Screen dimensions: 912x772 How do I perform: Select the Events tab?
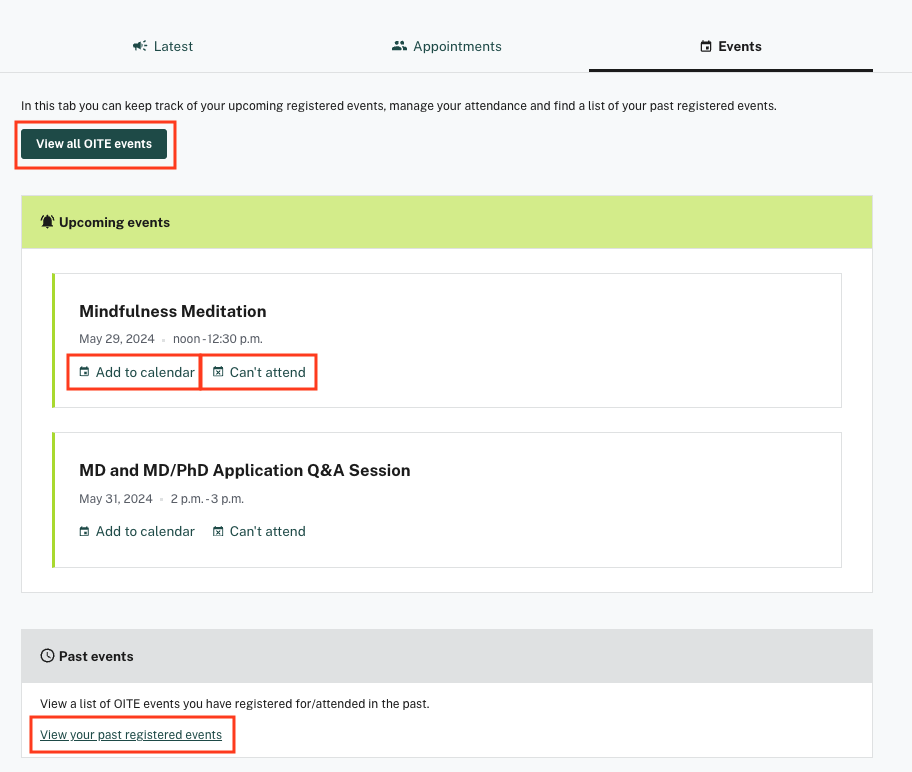[731, 47]
